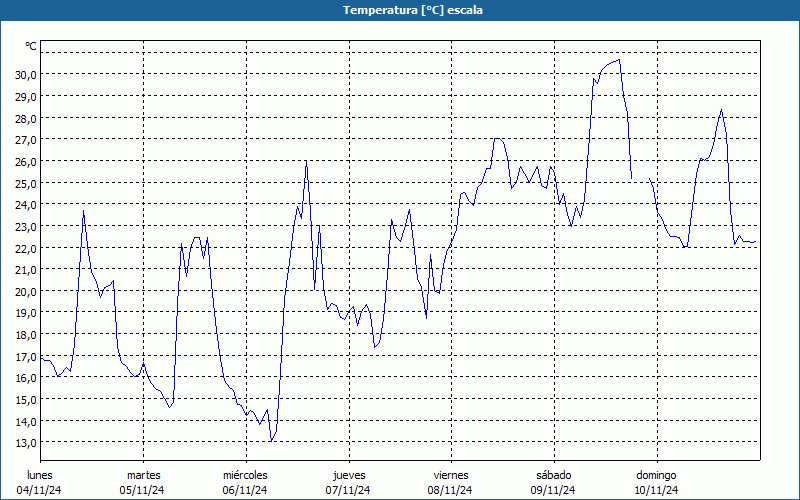
Task: Click the 26,0 axis label
Action: point(27,162)
